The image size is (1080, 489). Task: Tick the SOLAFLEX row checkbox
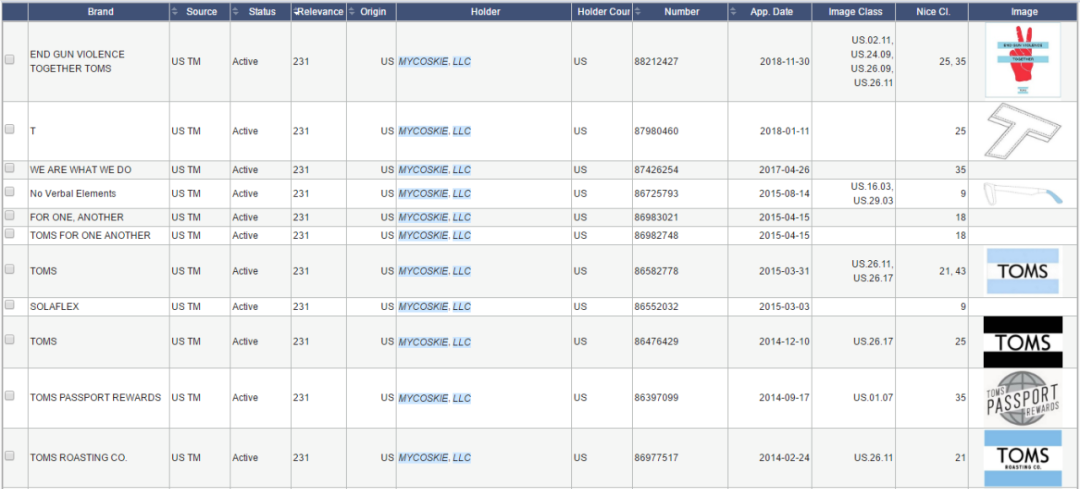10,305
